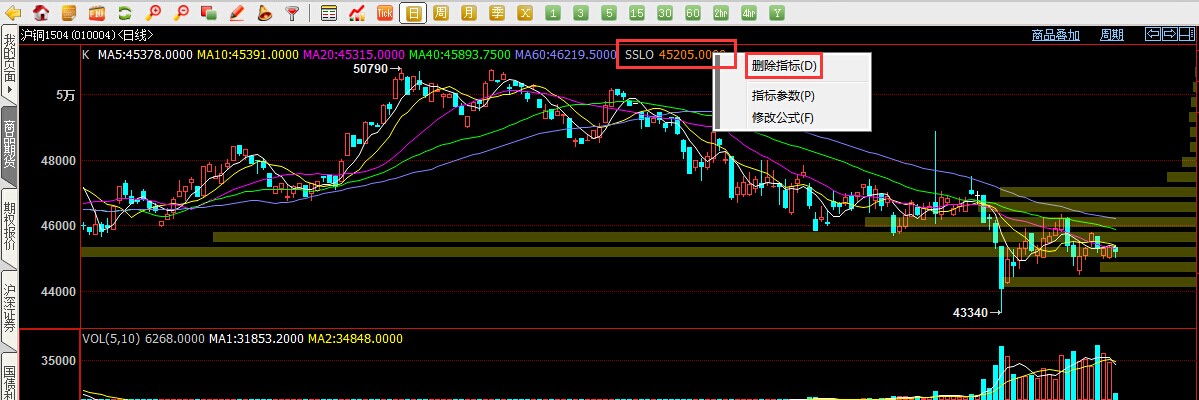Screen dimensions: 1199x400
Task: Select the red pencil drawing tool
Action: pos(237,13)
